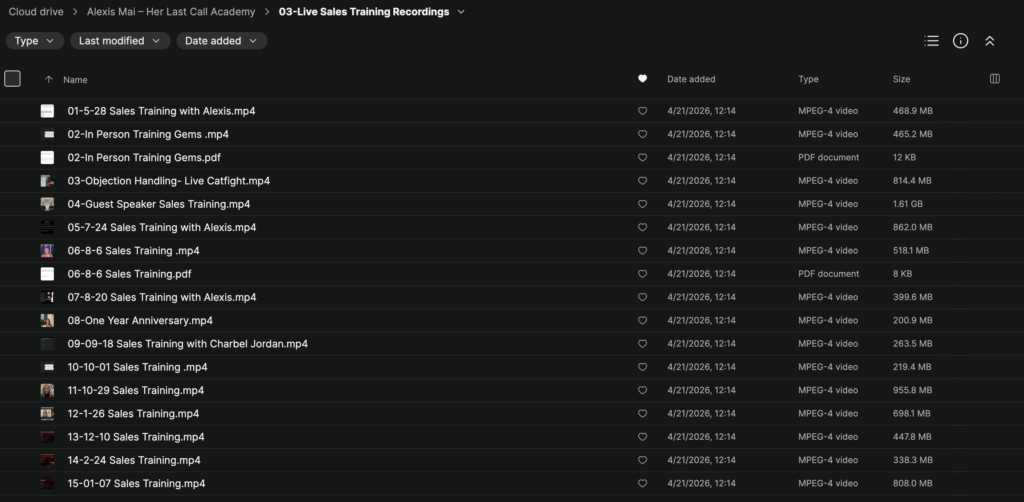Screen dimensions: 1024x502
Task: Open the Last modified filter dropdown
Action: tap(120, 41)
